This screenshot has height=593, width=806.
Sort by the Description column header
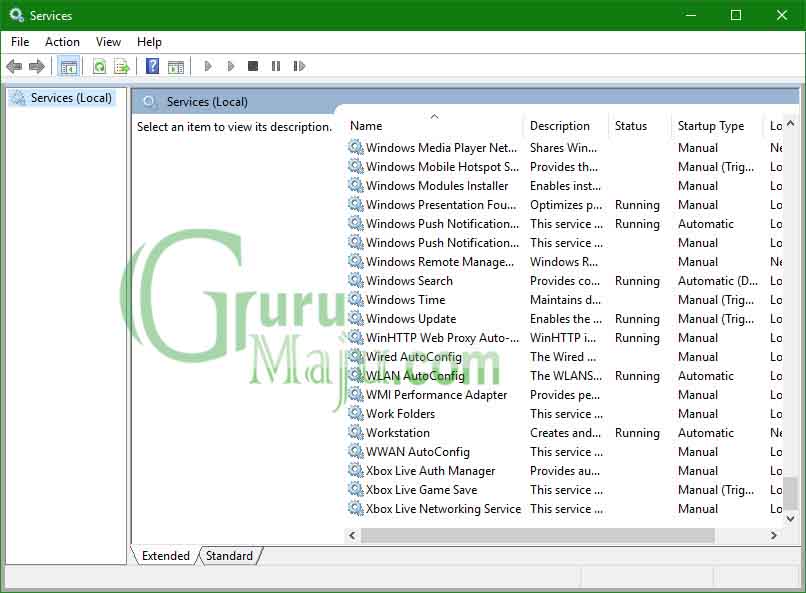coord(565,126)
